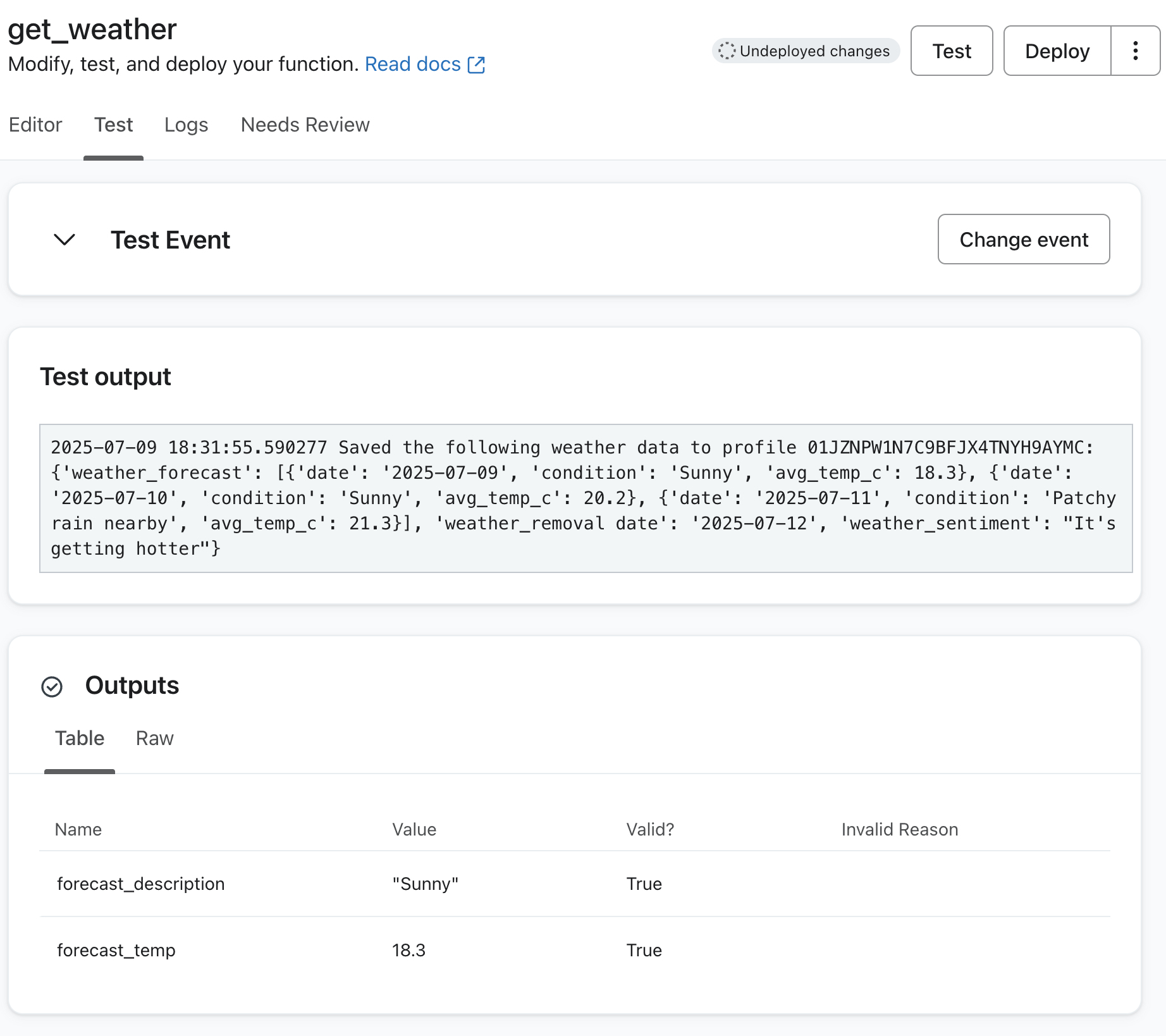1166x1036 pixels.
Task: Open the Read docs link
Action: [413, 64]
